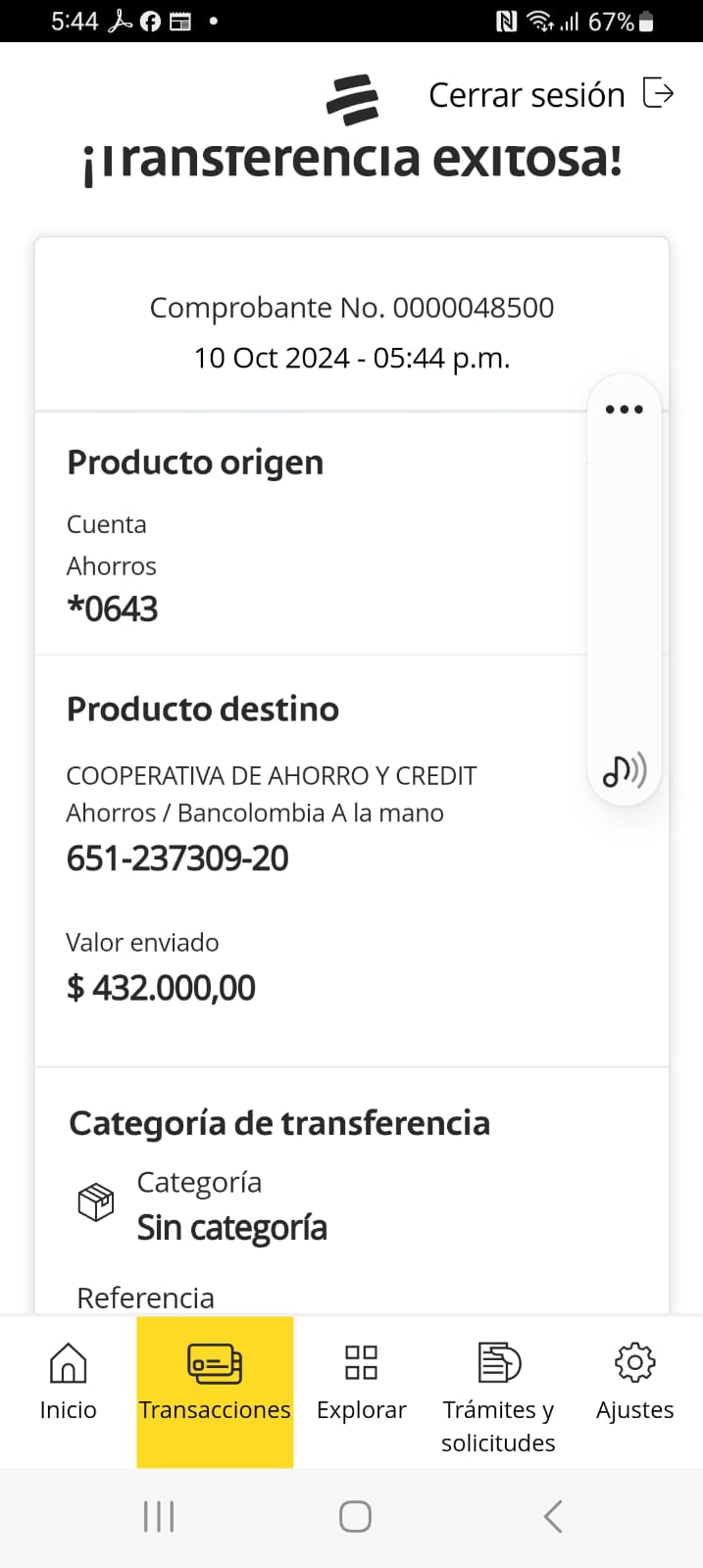Tap the Valor enviado amount
The height and width of the screenshot is (1568, 703).
(161, 988)
